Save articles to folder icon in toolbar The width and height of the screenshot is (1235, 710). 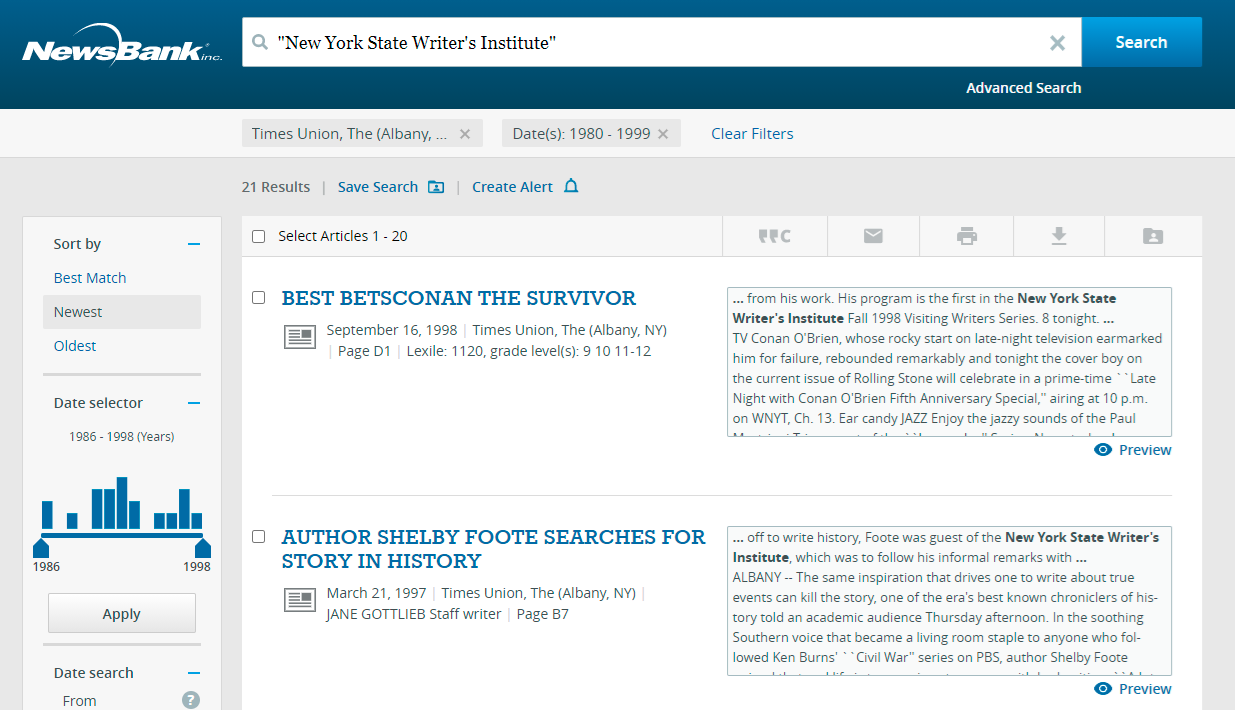pyautogui.click(x=1152, y=236)
